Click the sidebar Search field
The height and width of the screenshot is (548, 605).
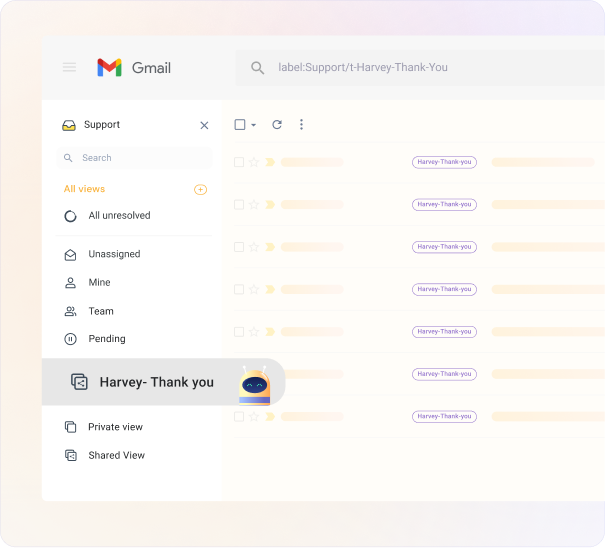pyautogui.click(x=135, y=158)
